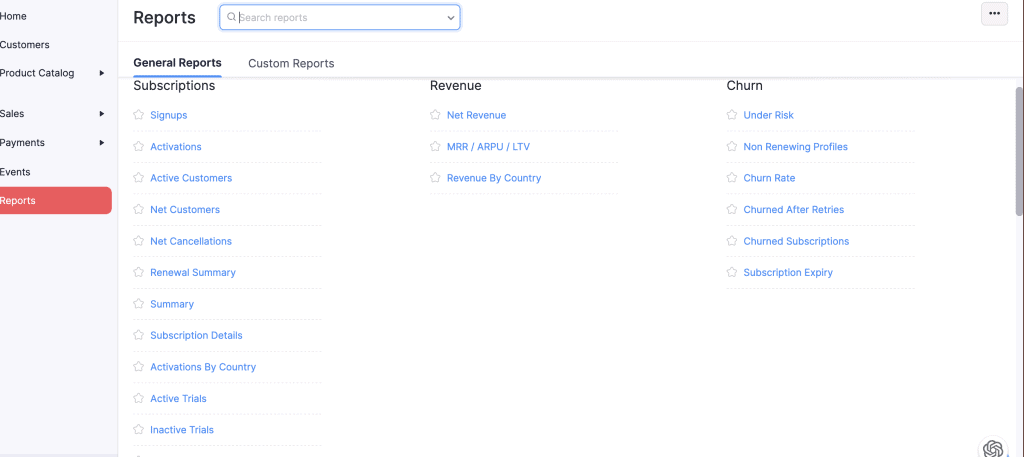The width and height of the screenshot is (1024, 457).
Task: Expand the Payments submenu arrow
Action: click(x=102, y=142)
